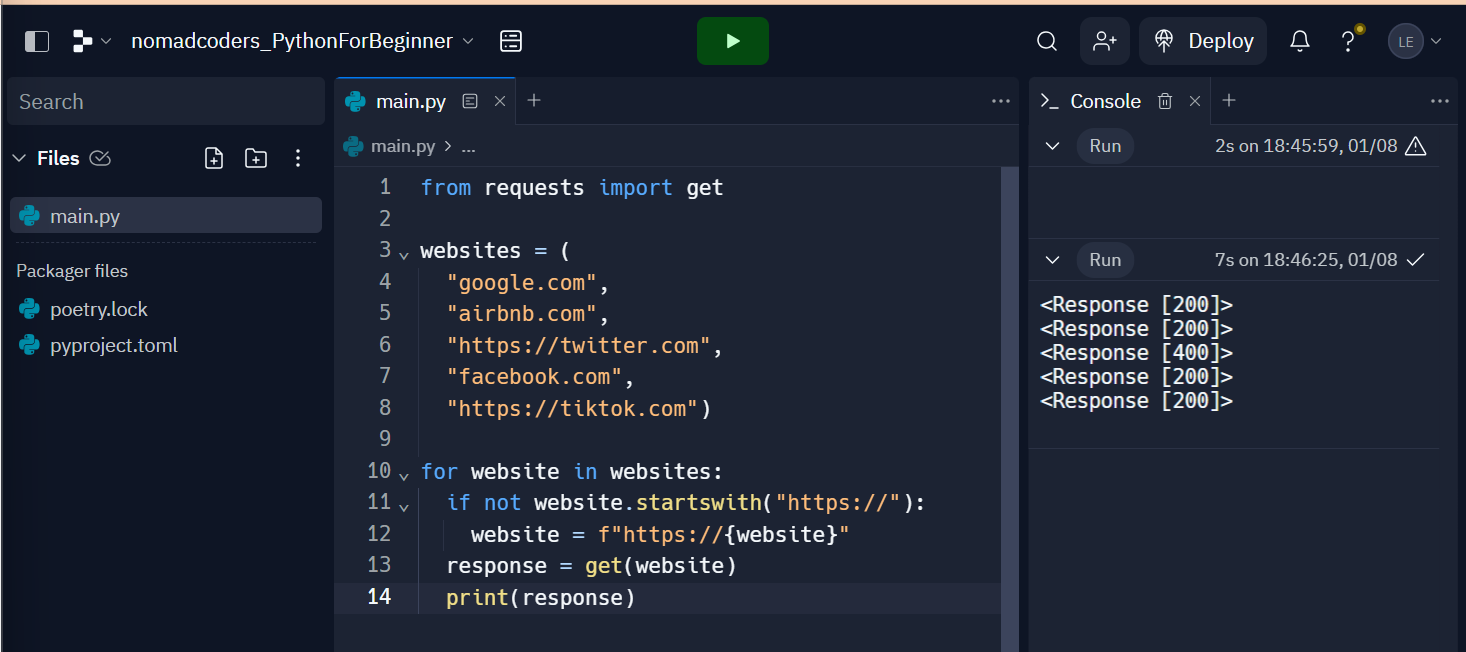1466x652 pixels.
Task: Add a new tab beside Console
Action: [x=1229, y=100]
